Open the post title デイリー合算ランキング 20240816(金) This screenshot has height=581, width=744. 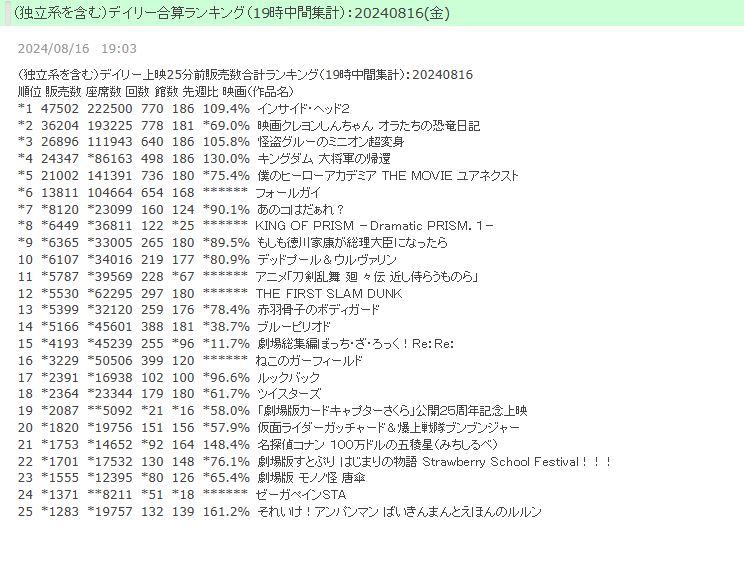click(x=231, y=13)
